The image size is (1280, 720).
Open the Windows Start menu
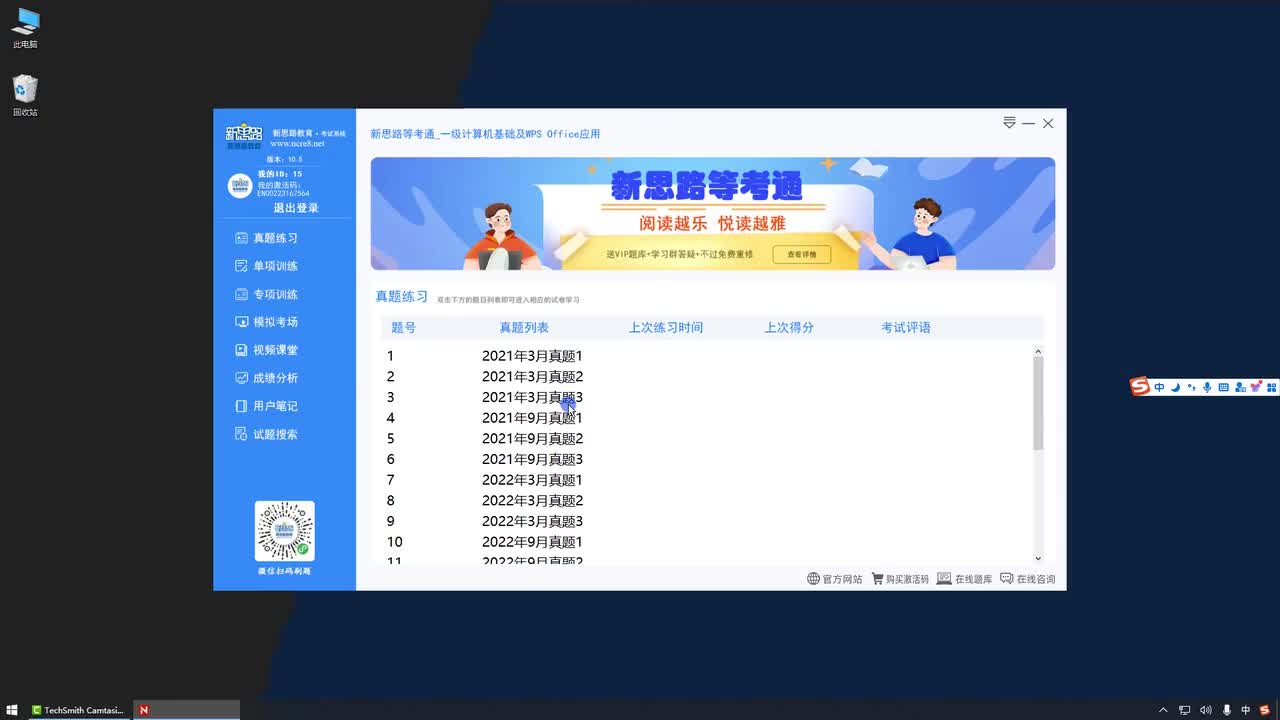[12, 710]
